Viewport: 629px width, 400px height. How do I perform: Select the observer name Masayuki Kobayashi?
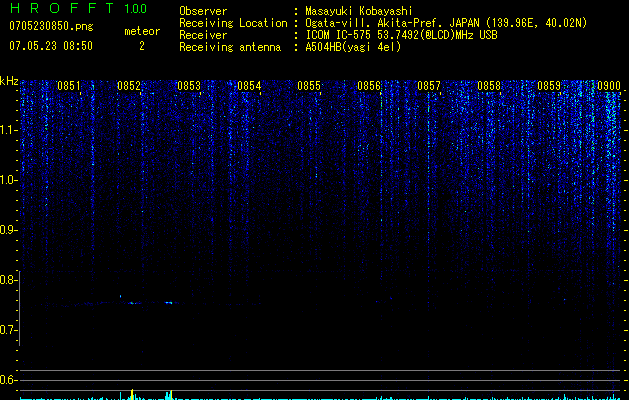click(x=359, y=11)
